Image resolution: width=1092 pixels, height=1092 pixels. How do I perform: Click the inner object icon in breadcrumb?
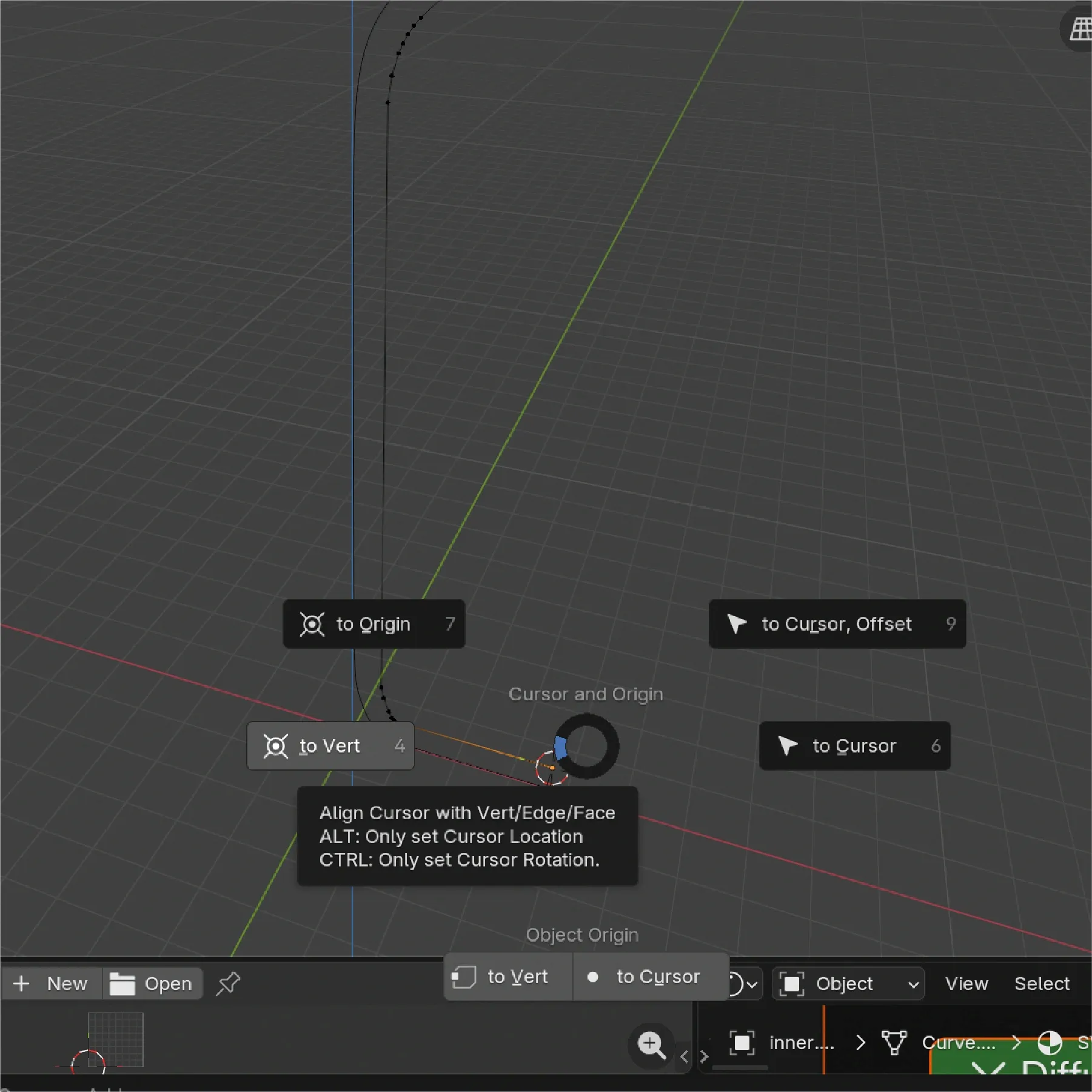(742, 1043)
